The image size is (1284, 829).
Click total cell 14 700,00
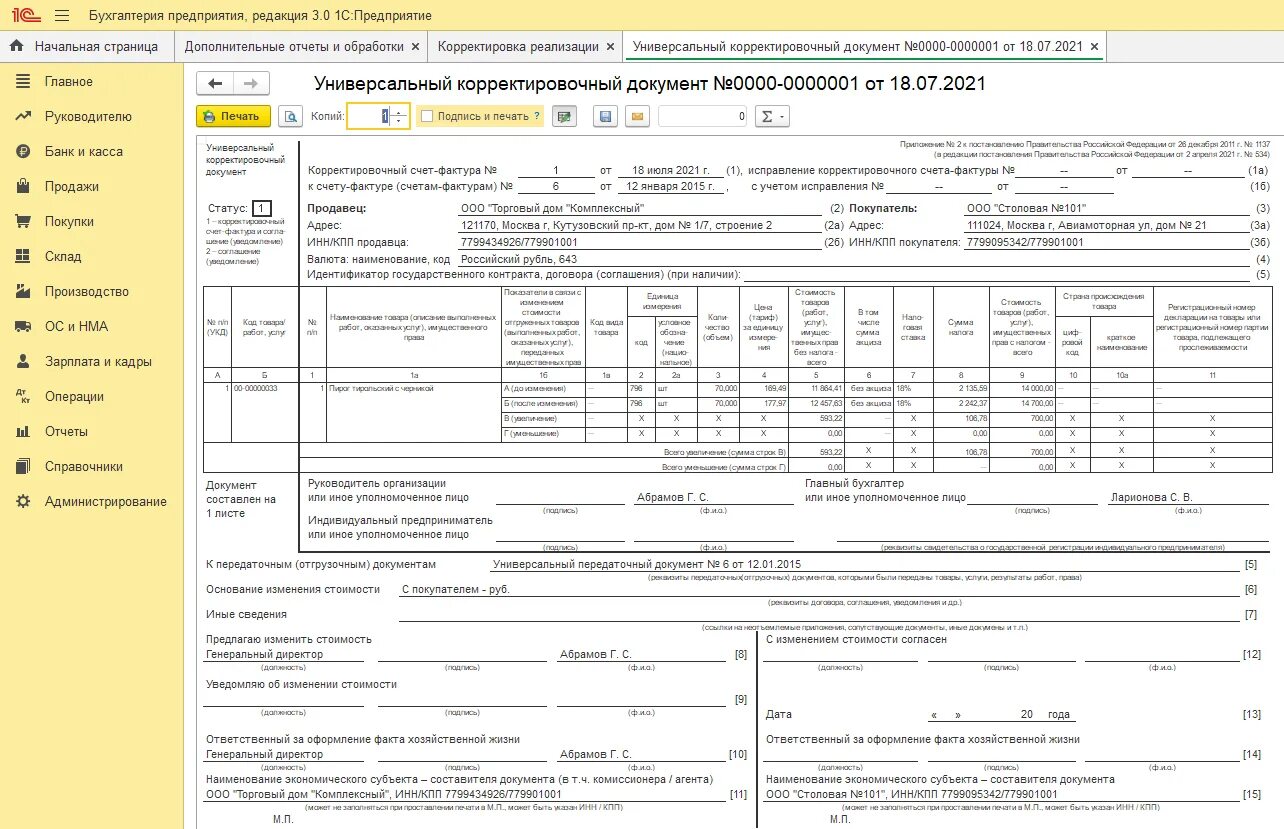1023,403
